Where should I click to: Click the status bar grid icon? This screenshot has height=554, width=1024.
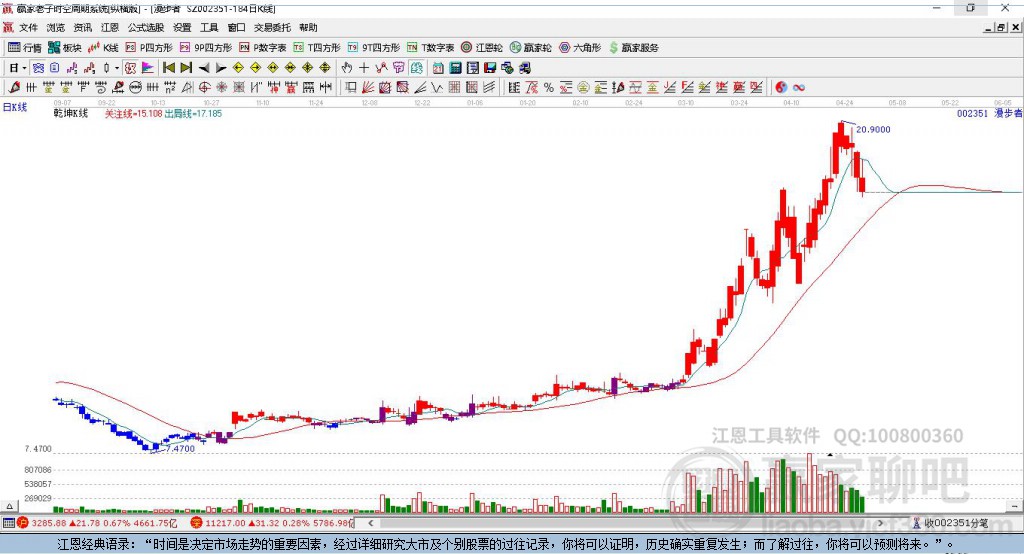[8, 523]
